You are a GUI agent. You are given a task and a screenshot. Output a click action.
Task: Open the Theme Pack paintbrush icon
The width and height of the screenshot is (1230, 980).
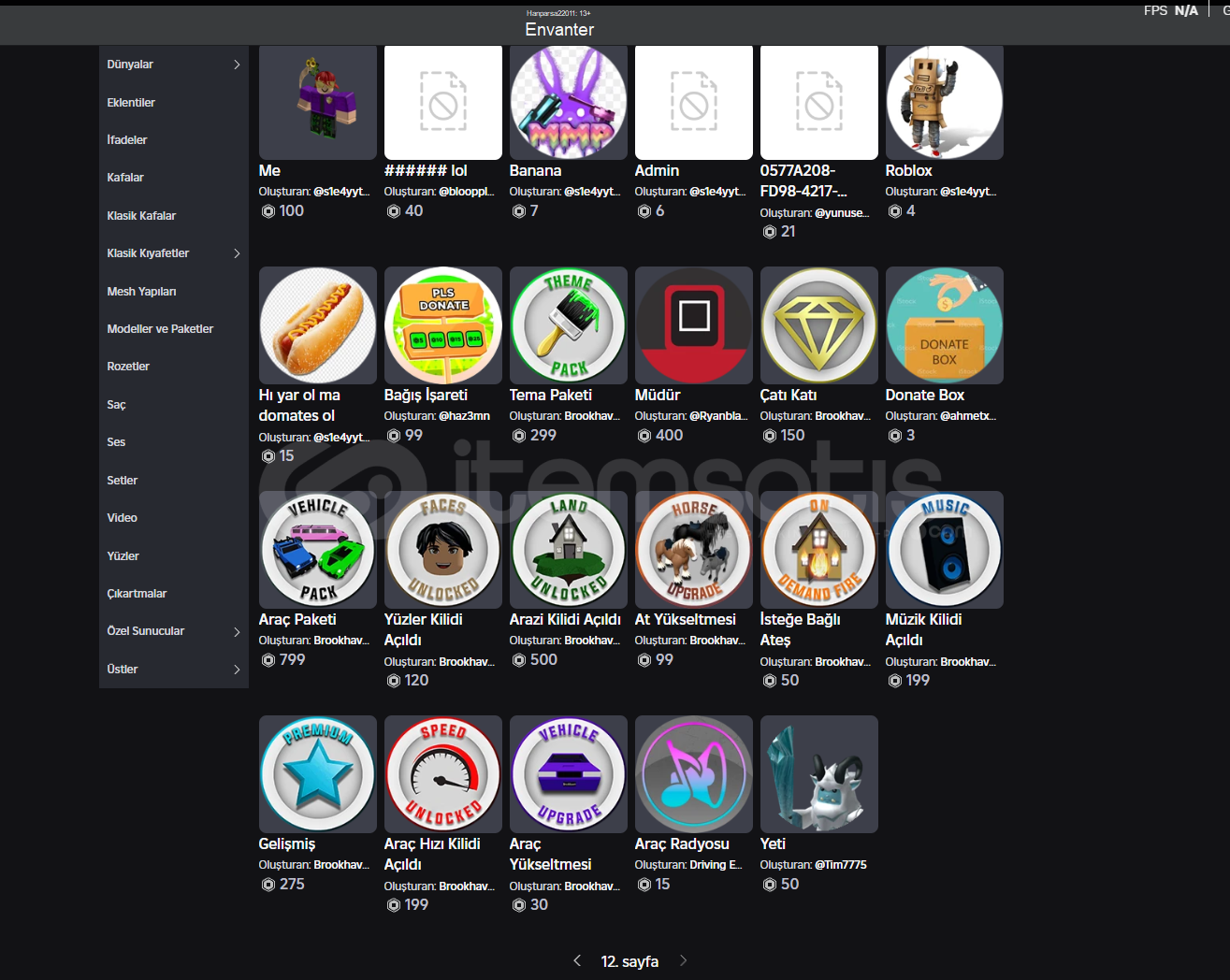568,325
